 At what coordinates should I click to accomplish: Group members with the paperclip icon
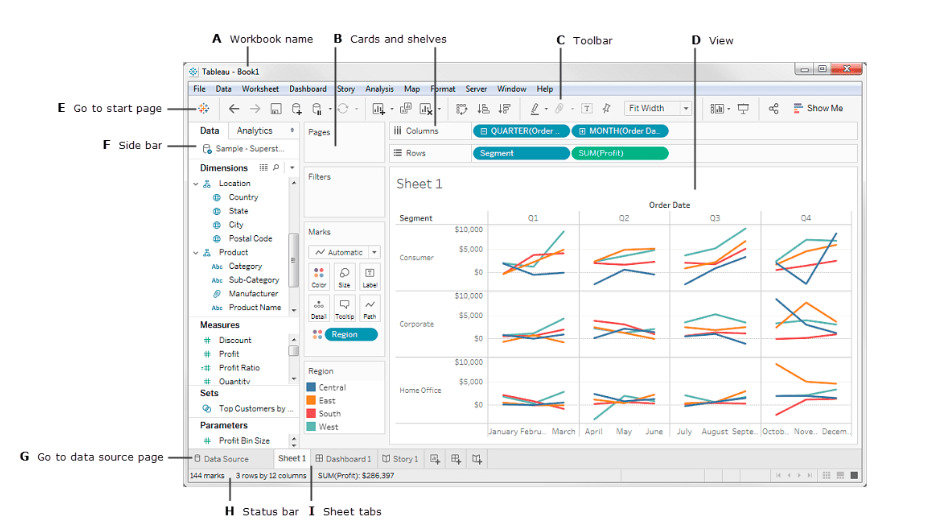pyautogui.click(x=559, y=109)
